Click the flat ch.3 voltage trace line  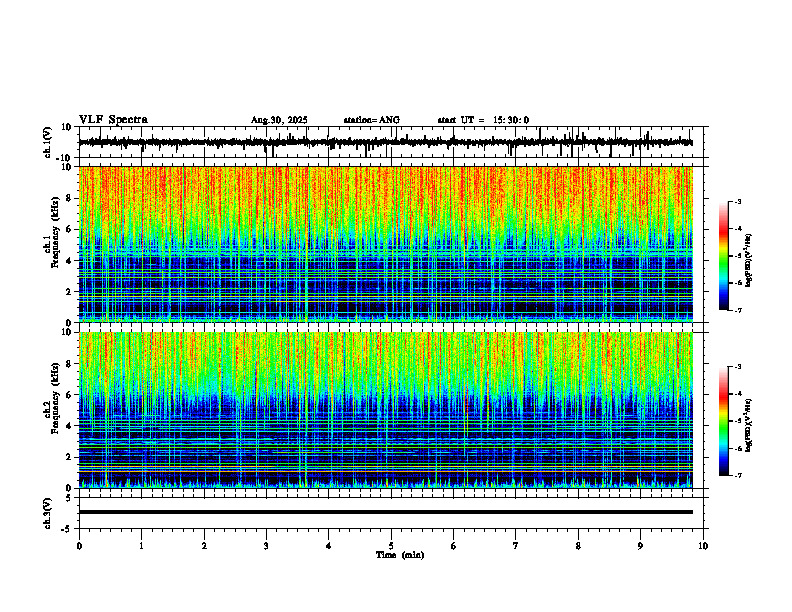(x=386, y=512)
